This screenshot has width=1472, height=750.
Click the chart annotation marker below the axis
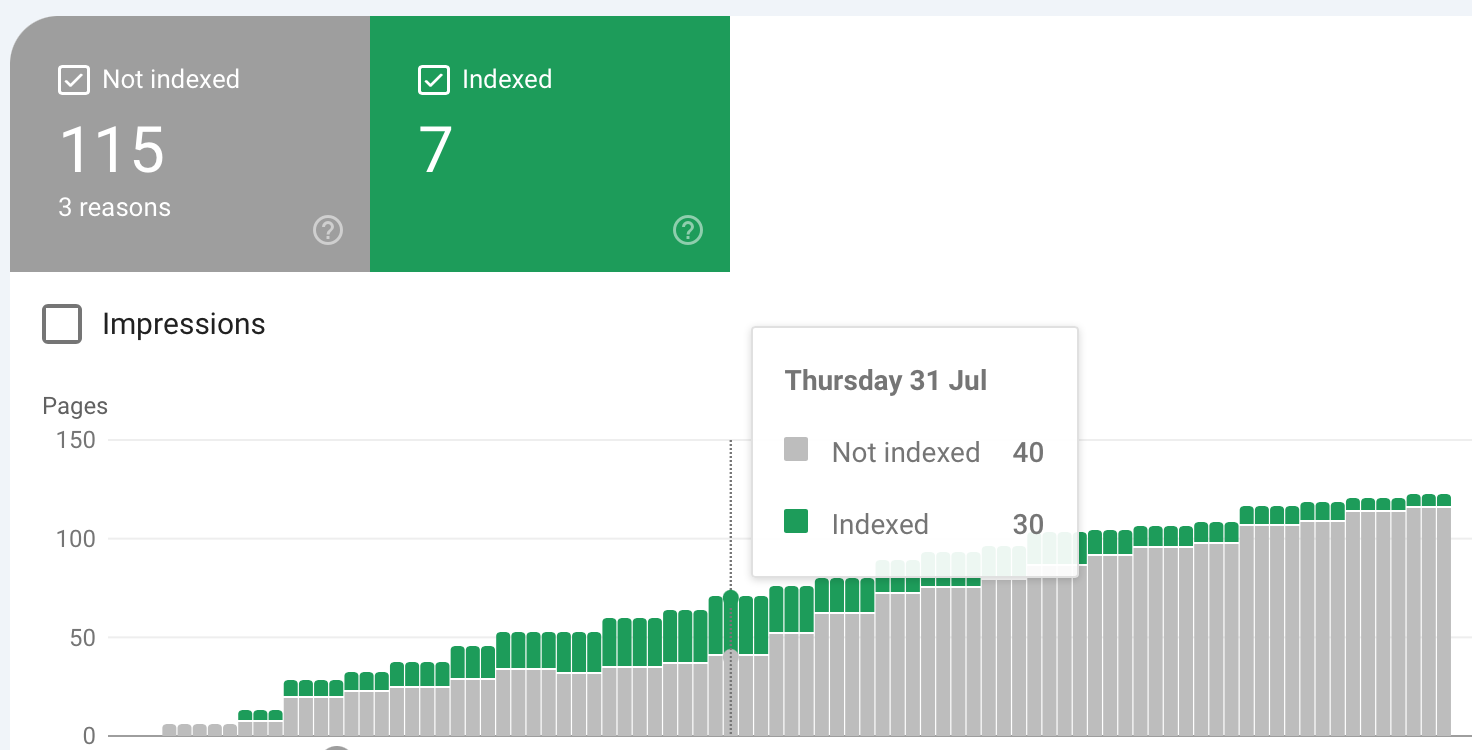(337, 746)
